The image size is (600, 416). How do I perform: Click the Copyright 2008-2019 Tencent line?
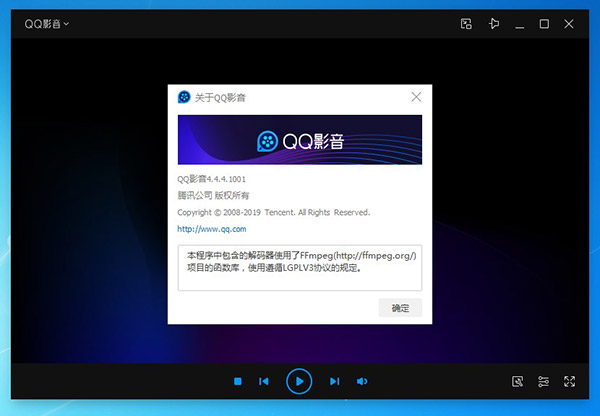click(274, 212)
